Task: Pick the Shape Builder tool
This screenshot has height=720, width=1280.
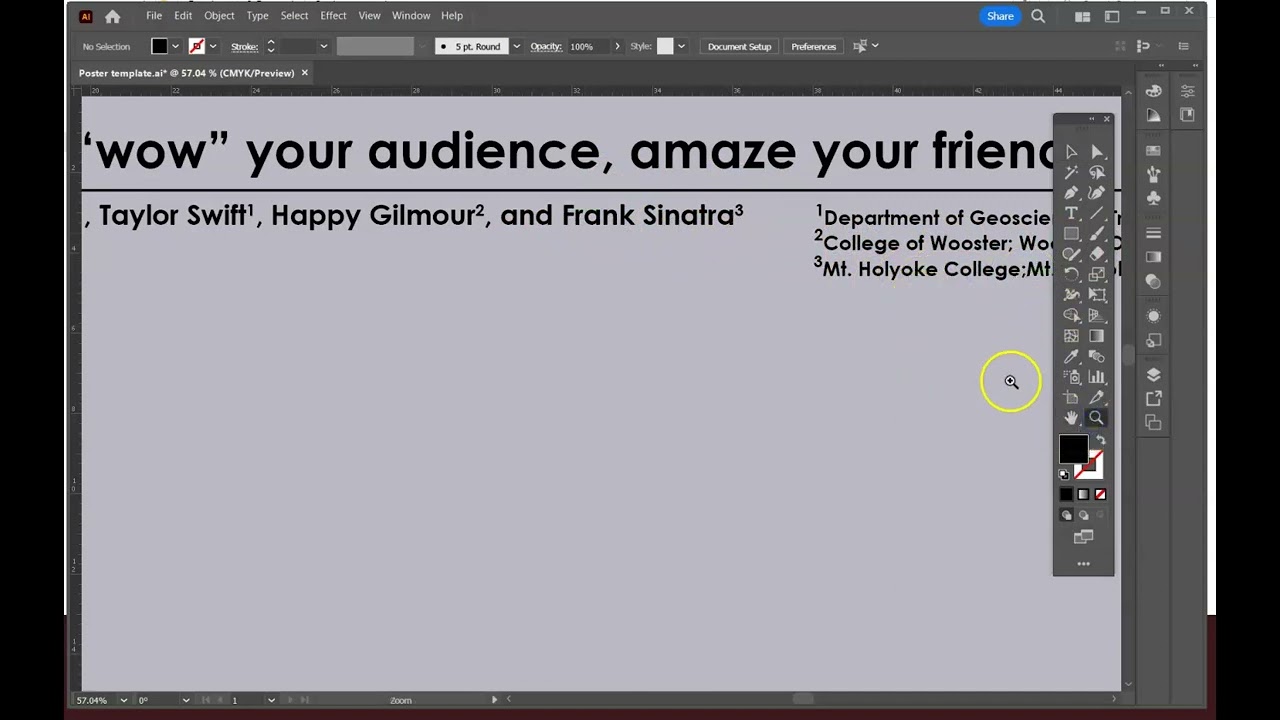Action: coord(1071,316)
